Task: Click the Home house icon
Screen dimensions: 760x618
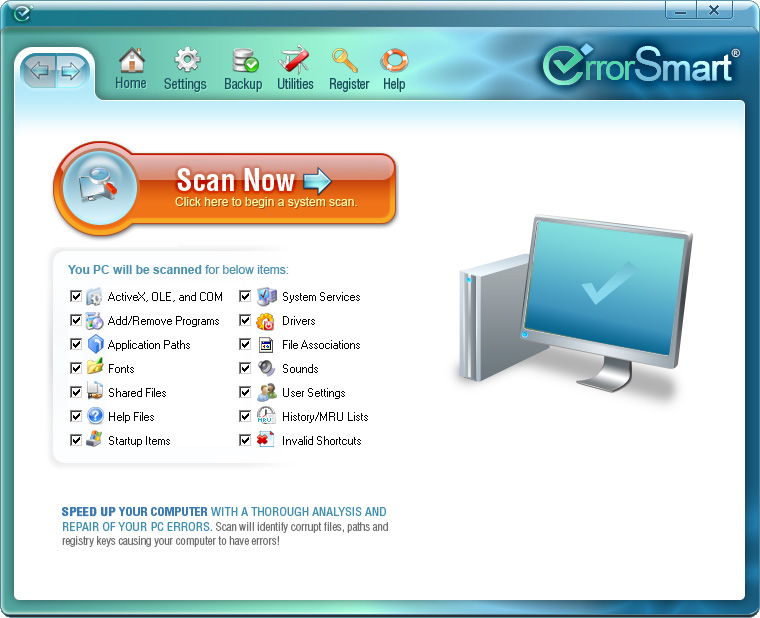Action: pyautogui.click(x=132, y=60)
